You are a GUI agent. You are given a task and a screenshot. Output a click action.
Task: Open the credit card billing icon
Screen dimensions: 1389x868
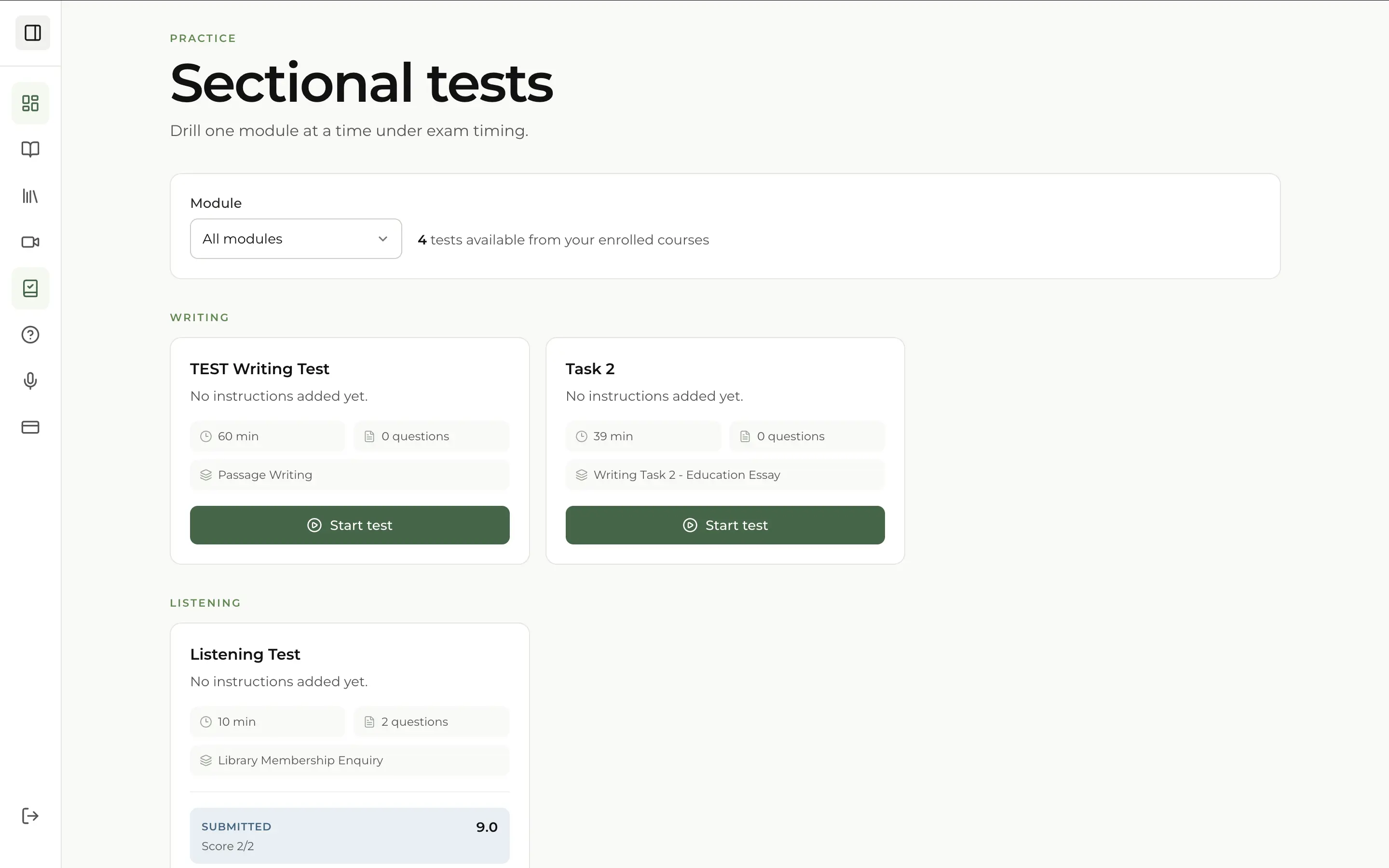click(x=30, y=427)
